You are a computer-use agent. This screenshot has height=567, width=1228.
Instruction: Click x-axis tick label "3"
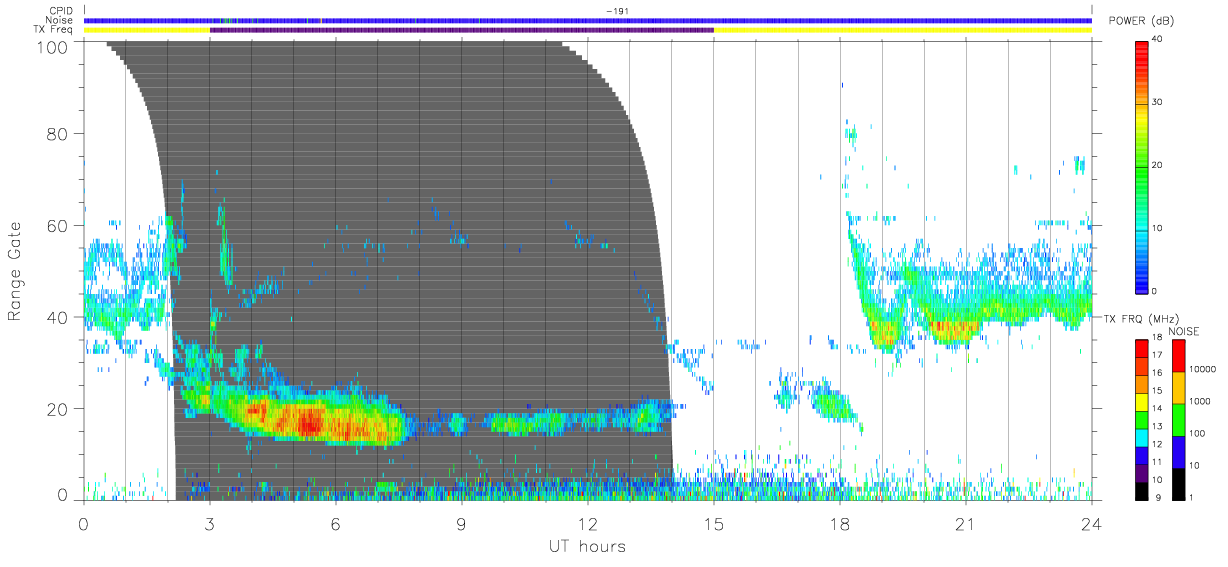tap(209, 523)
